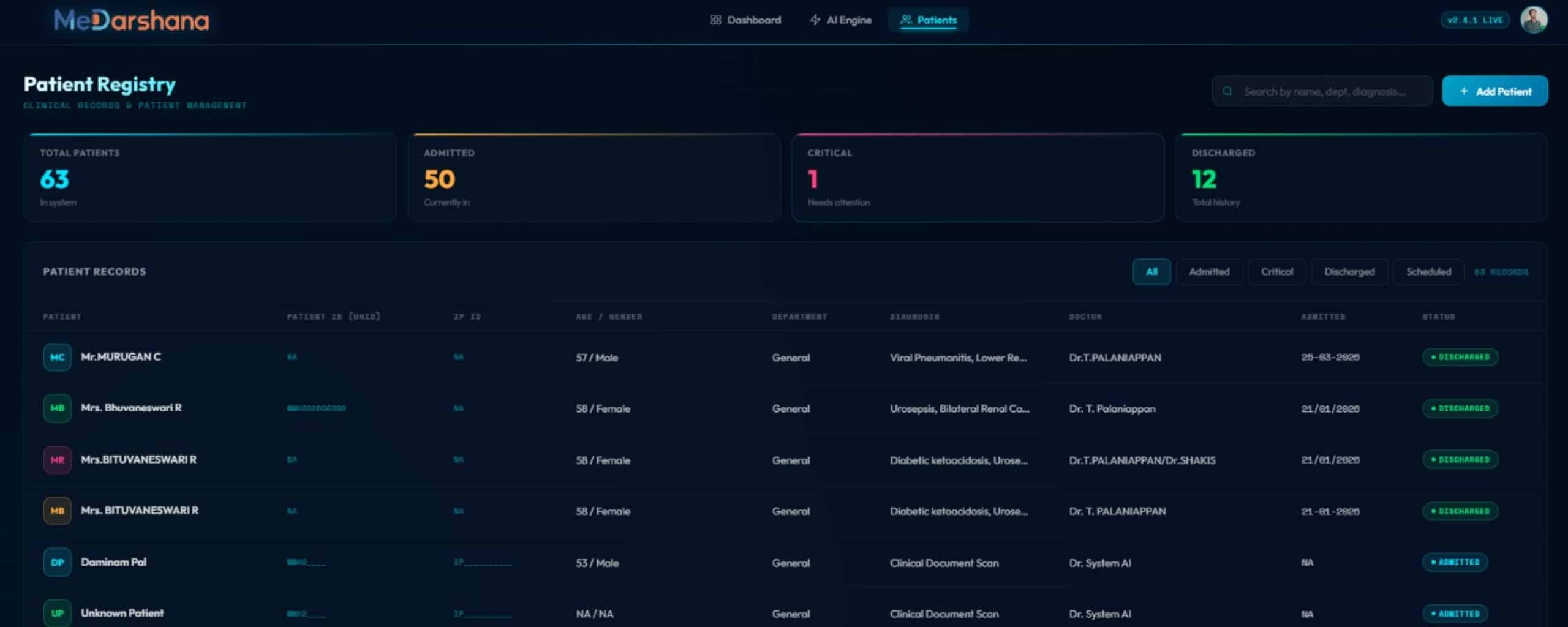1568x627 pixels.
Task: Select the Patients navigation tab
Action: pos(928,20)
